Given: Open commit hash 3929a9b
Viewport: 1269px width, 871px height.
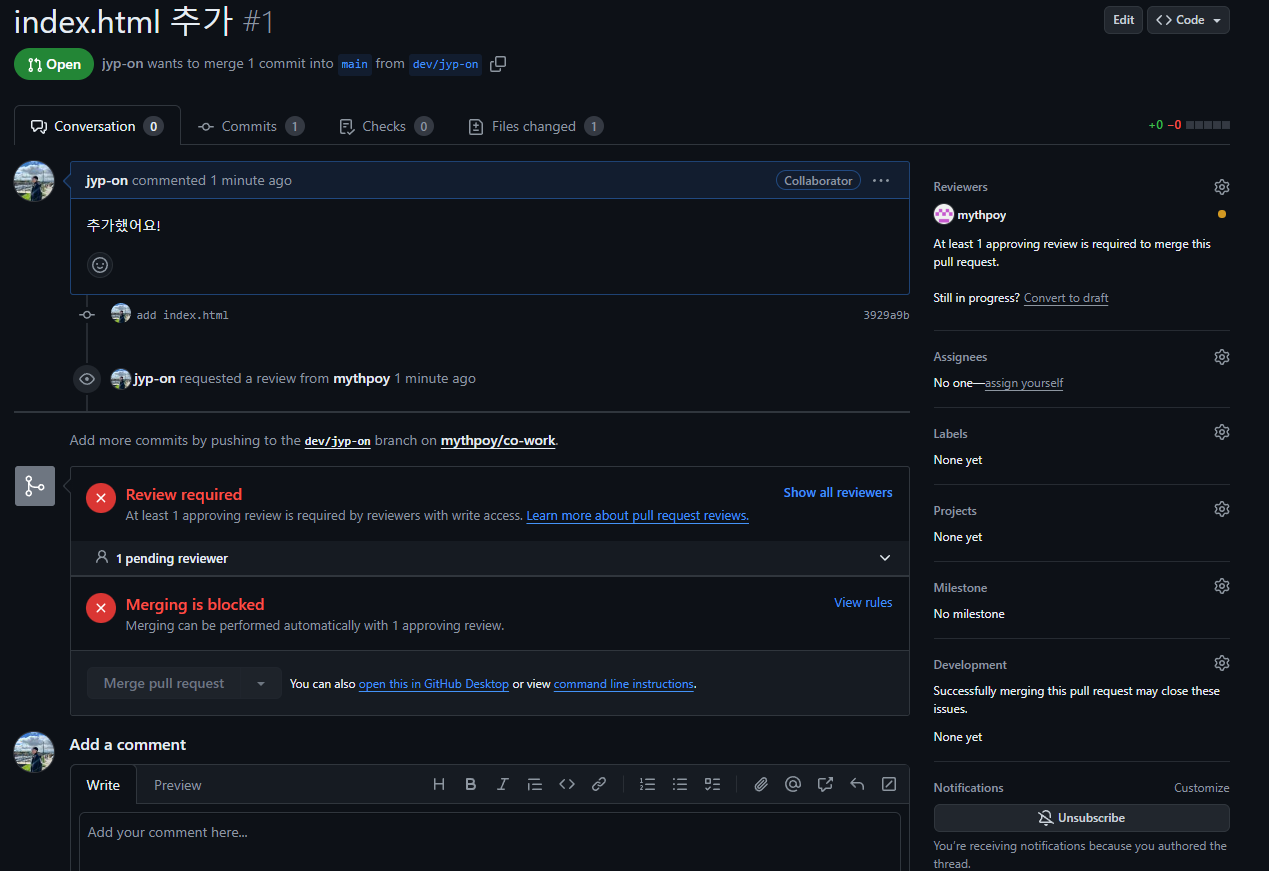Looking at the screenshot, I should click(886, 315).
